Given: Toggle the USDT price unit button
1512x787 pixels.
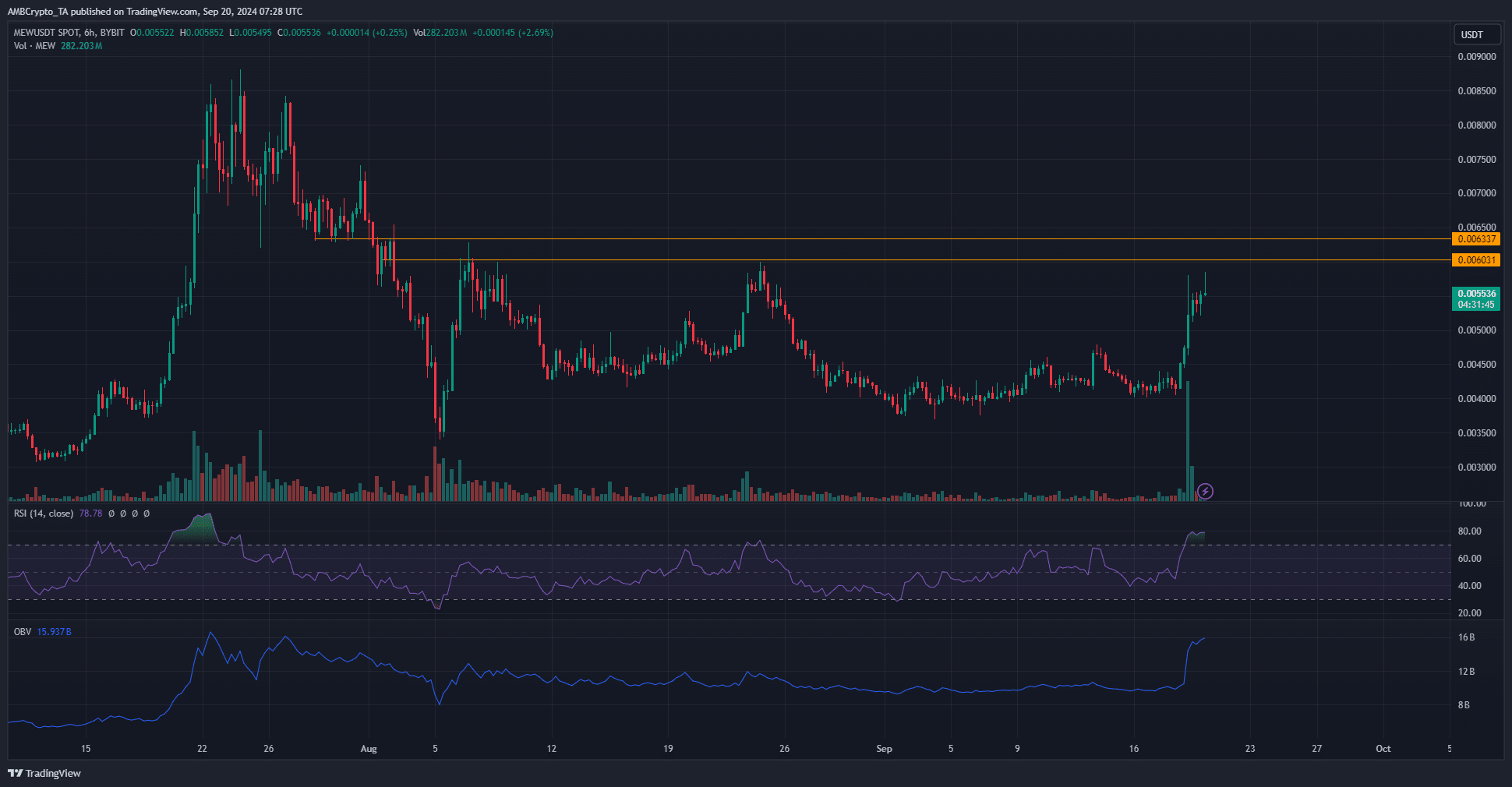Looking at the screenshot, I should click(x=1477, y=34).
